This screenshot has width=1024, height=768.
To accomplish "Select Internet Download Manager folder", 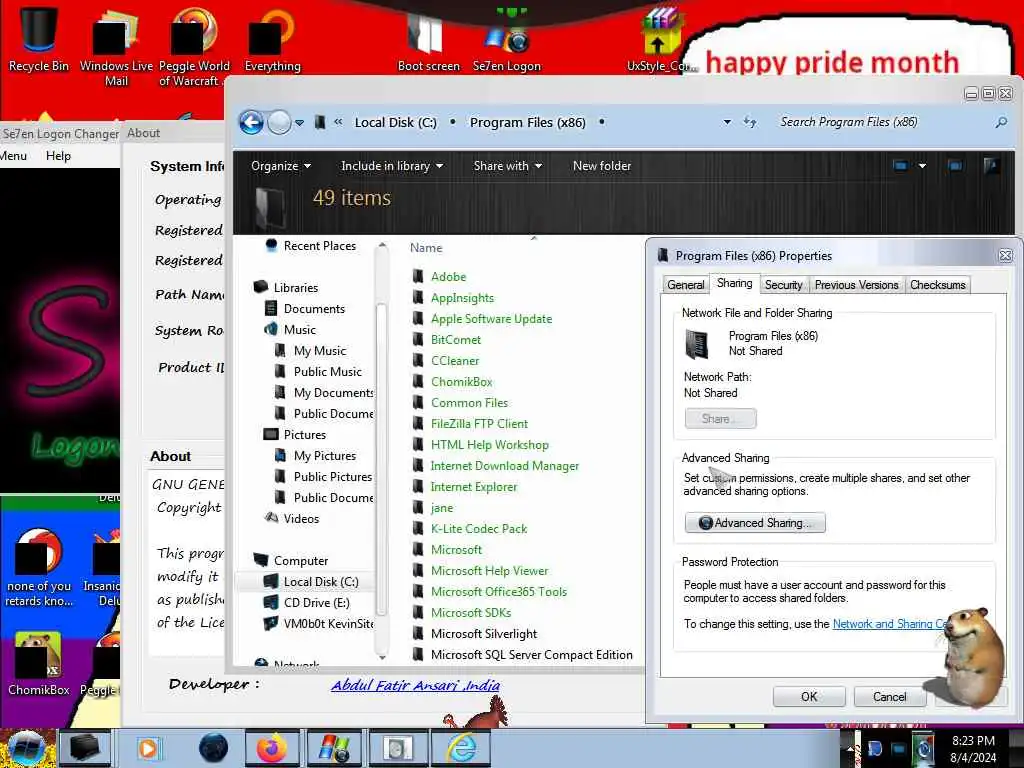I will click(496, 466).
